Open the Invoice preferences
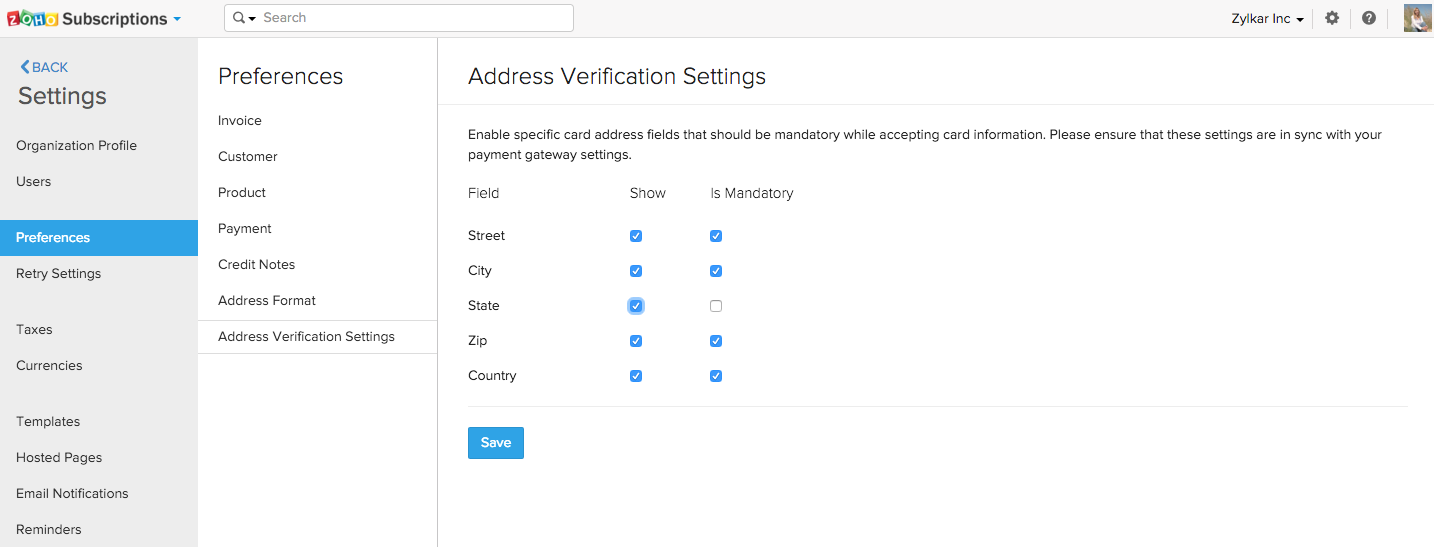The width and height of the screenshot is (1434, 547). pos(240,120)
